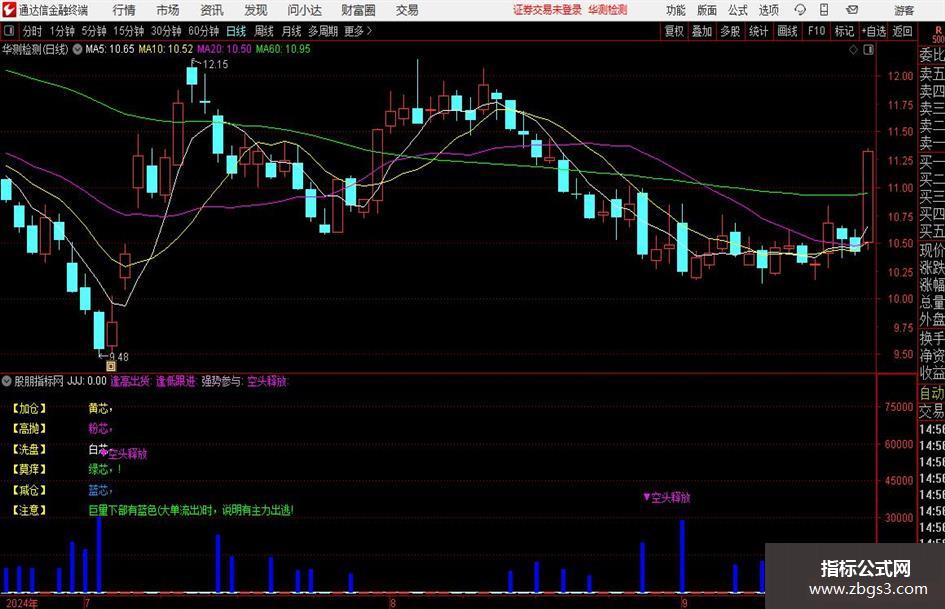Click the mobile phone icon in top bar
Screen dimensions: 945x609
pos(823,10)
